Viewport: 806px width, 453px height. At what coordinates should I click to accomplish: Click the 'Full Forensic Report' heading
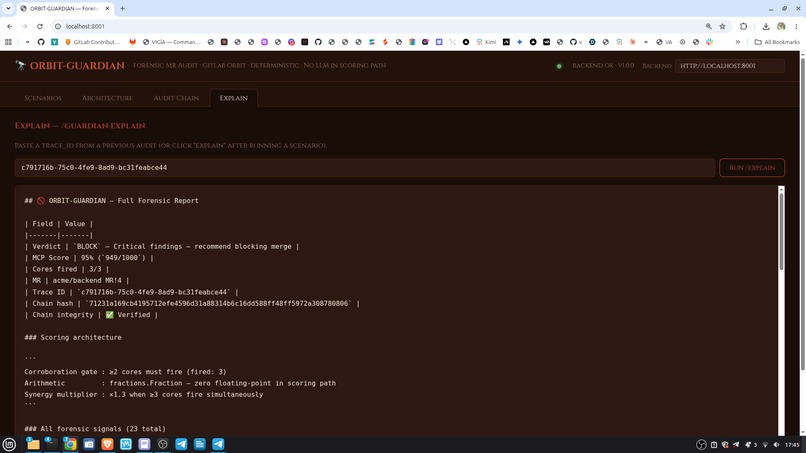112,201
